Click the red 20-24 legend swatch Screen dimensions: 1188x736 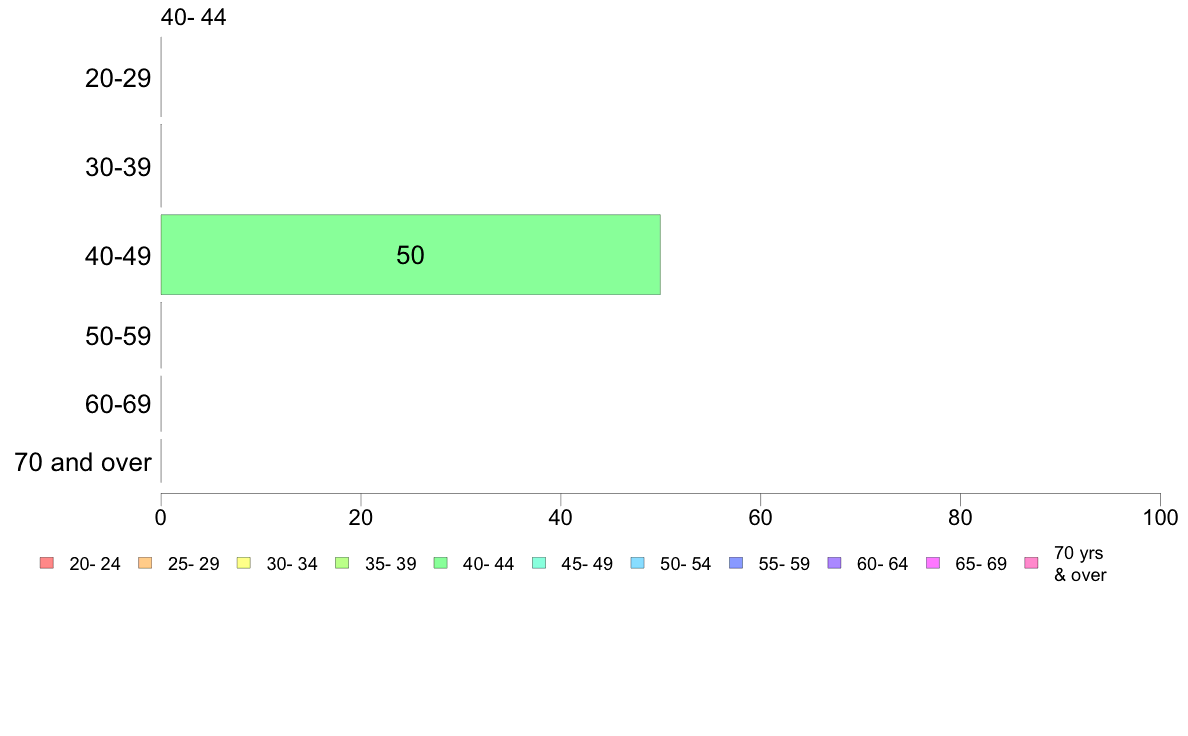tap(47, 562)
